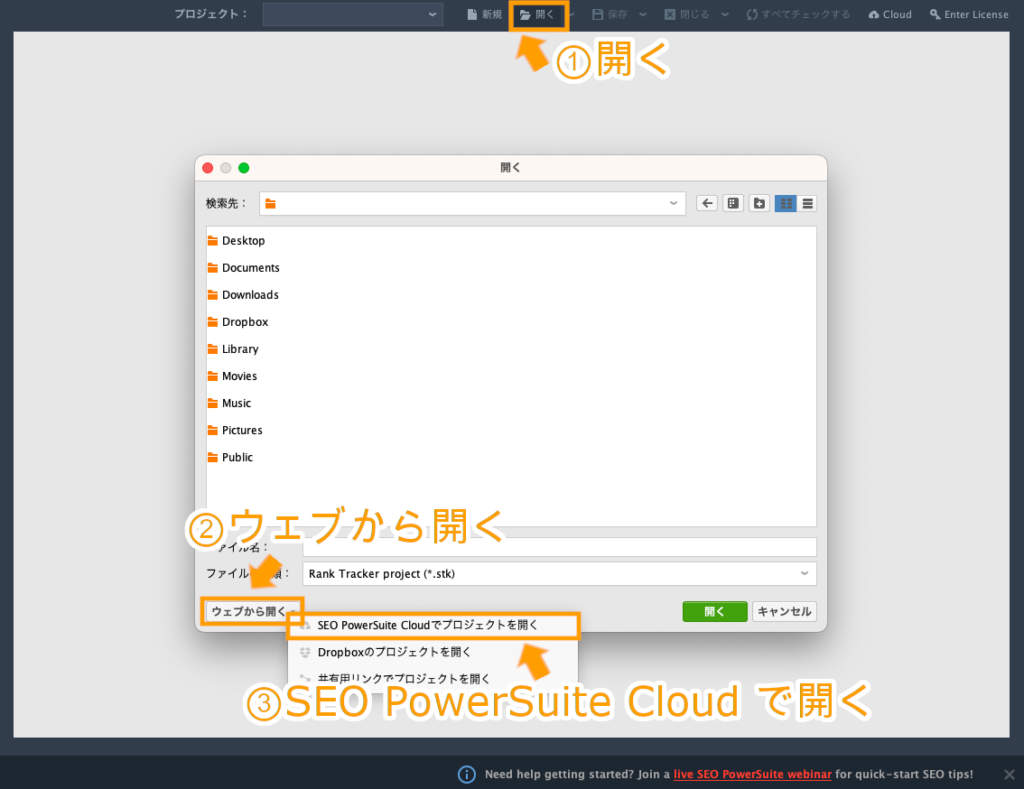Open the live SEO PowerSuite webinar link
This screenshot has height=789, width=1024.
752,774
